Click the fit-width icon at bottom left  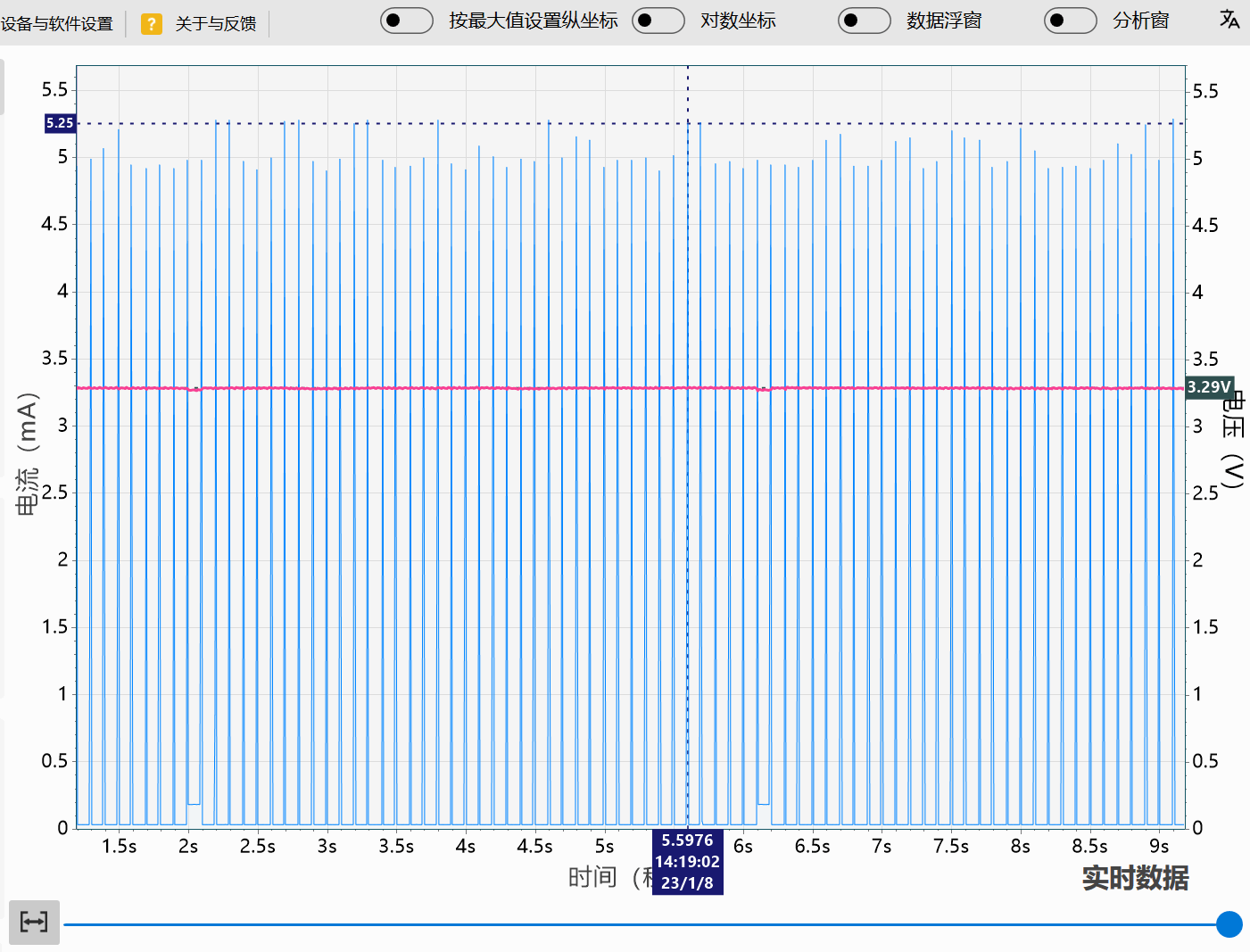pyautogui.click(x=34, y=922)
